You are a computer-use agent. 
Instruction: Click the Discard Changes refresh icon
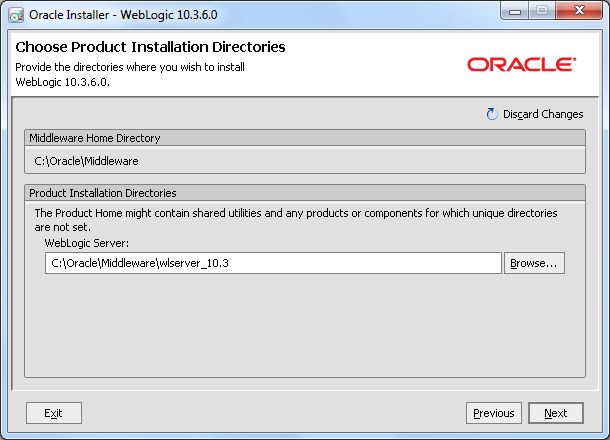click(x=492, y=114)
